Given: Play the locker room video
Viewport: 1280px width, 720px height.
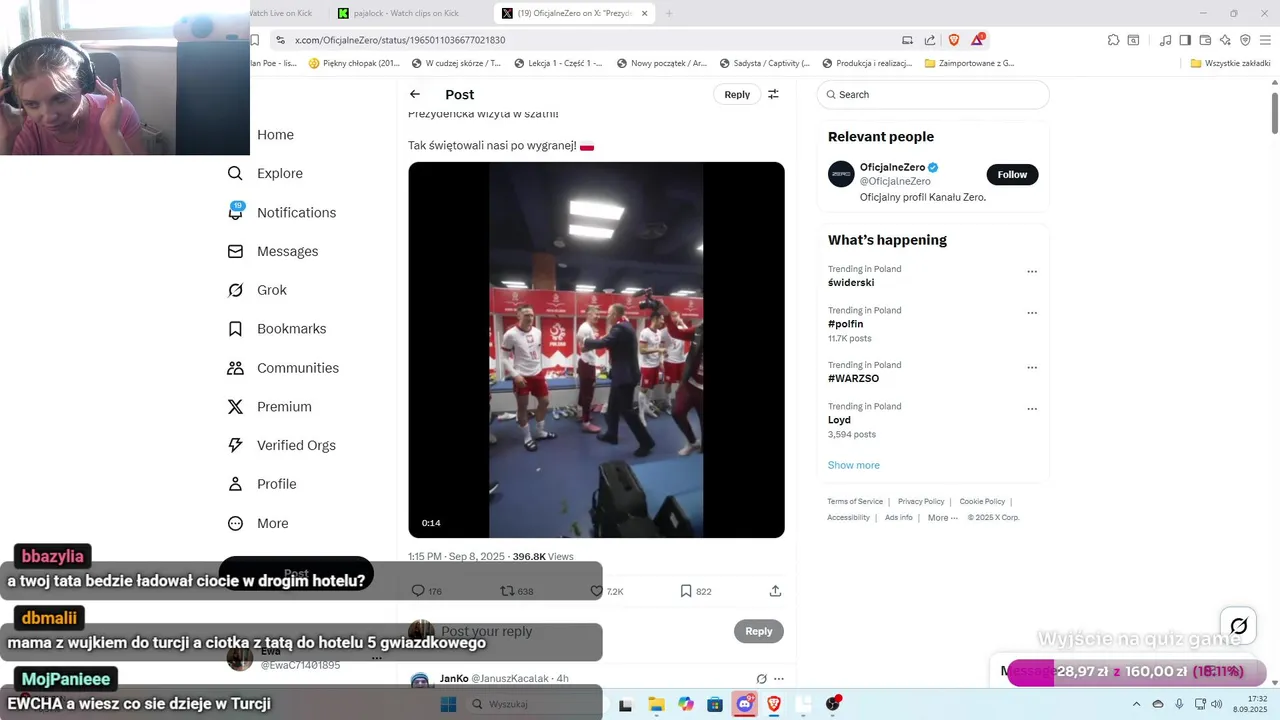Looking at the screenshot, I should [596, 350].
